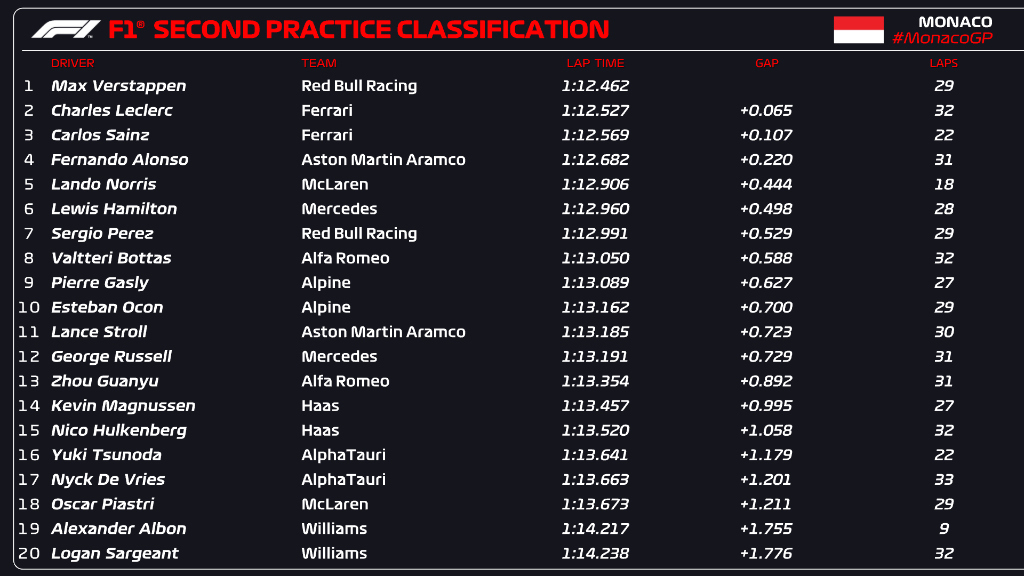Click the Monaco flag icon
This screenshot has width=1024, height=576.
(x=858, y=30)
